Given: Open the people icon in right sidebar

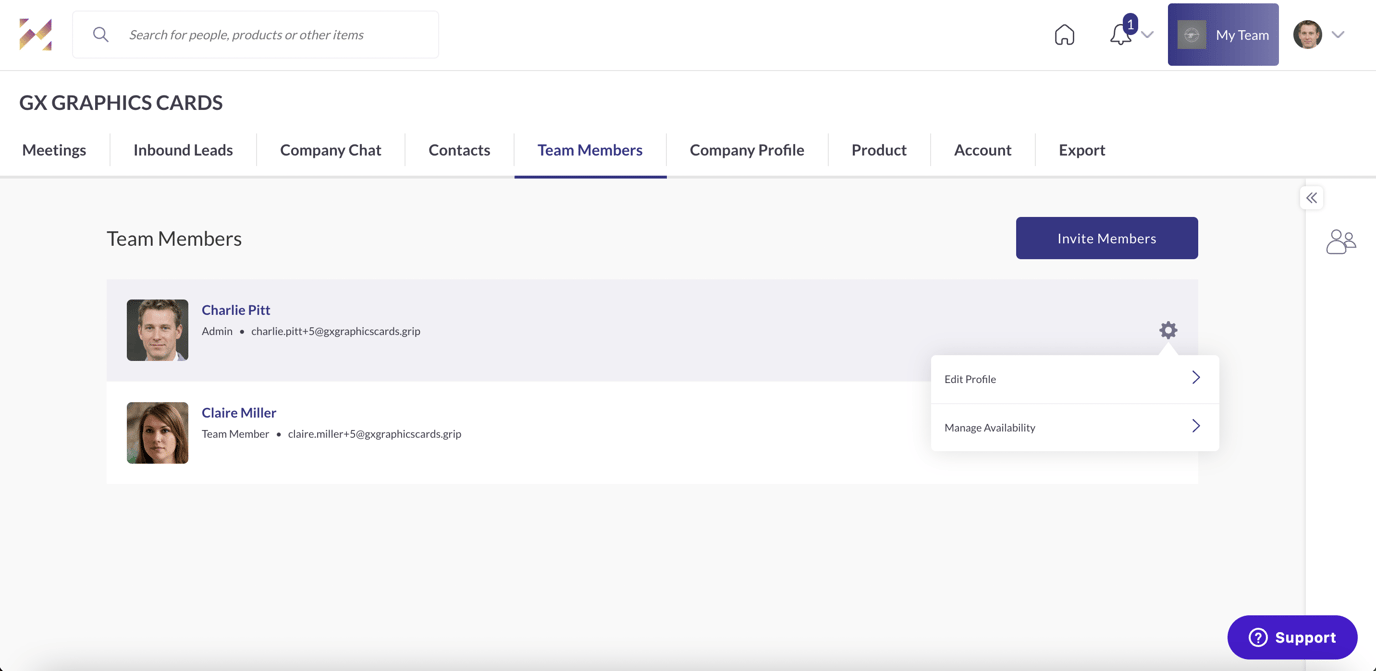Looking at the screenshot, I should 1340,242.
